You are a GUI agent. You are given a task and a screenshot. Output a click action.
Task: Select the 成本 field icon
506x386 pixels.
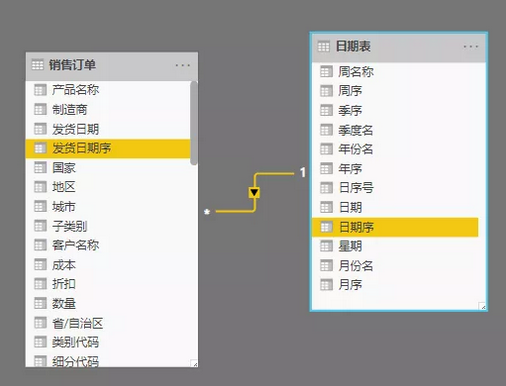click(x=40, y=265)
